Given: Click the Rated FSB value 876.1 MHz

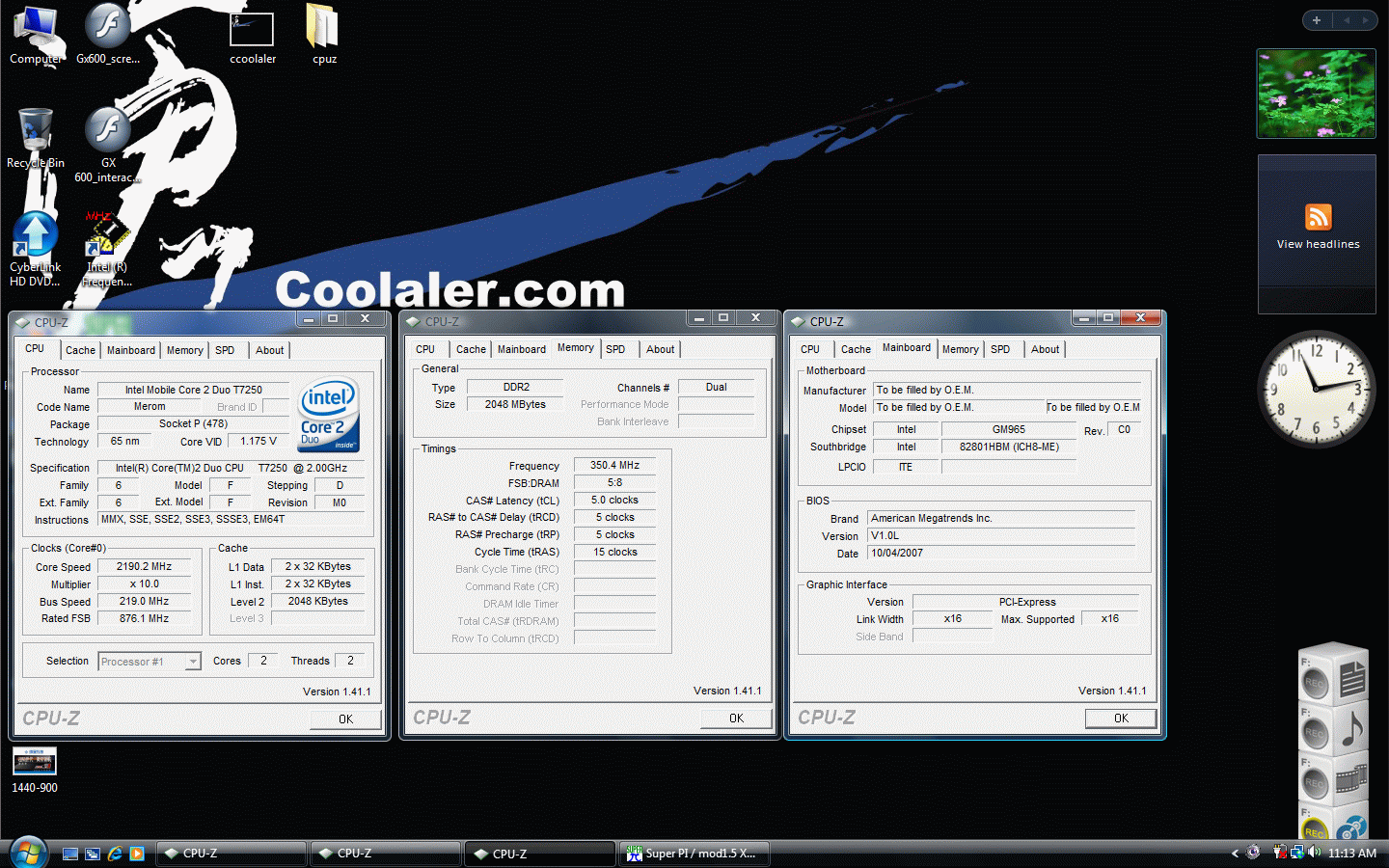Looking at the screenshot, I should (145, 619).
